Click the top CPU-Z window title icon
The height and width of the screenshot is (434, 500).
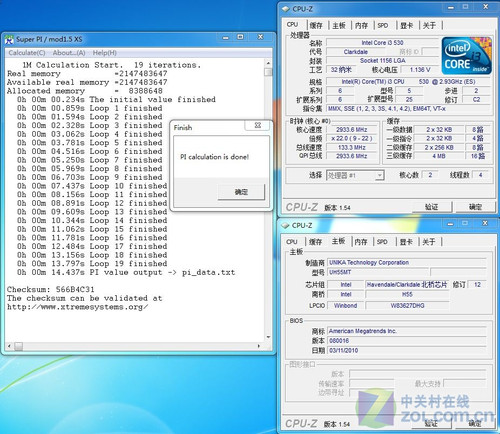pyautogui.click(x=286, y=9)
